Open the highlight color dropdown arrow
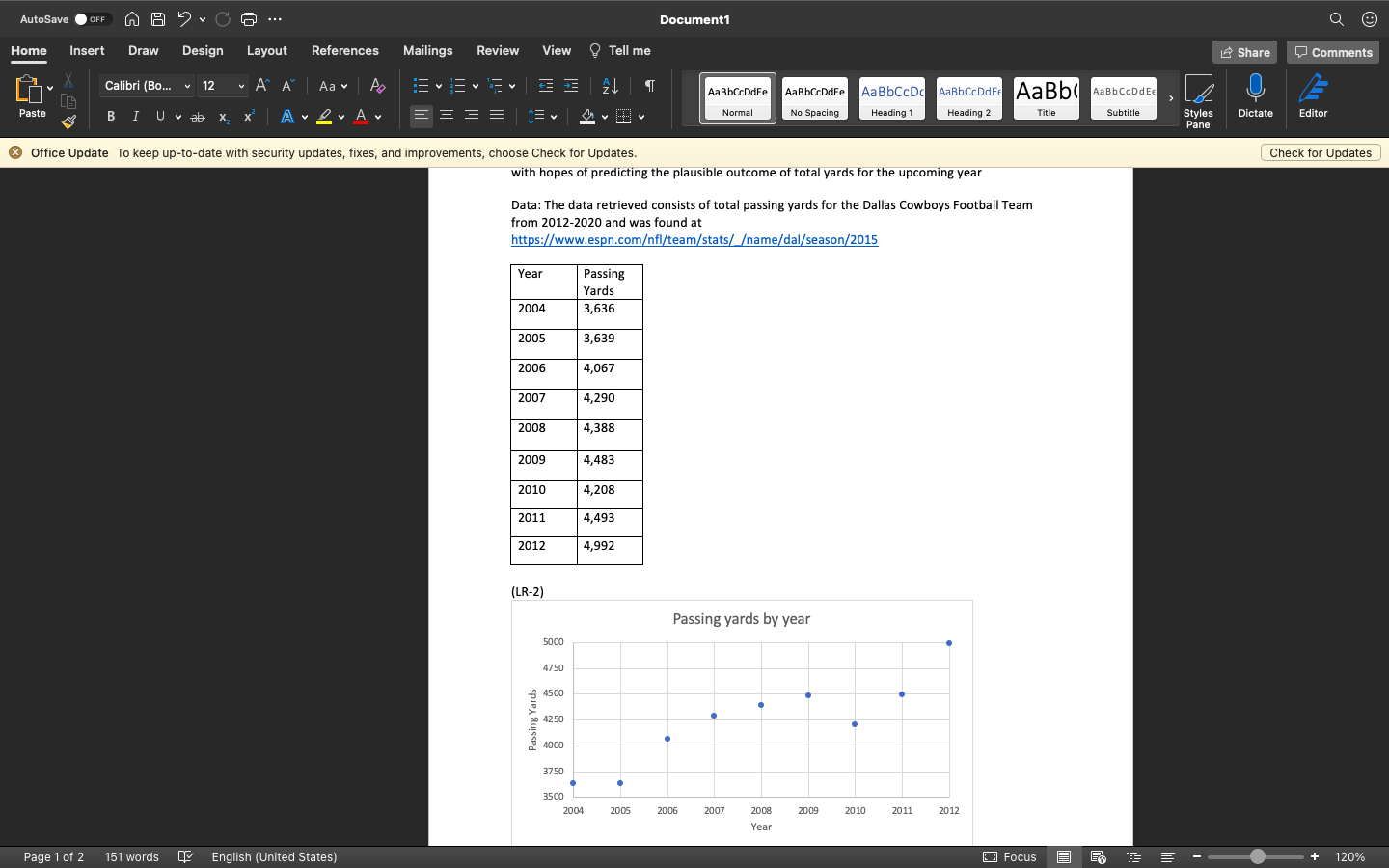This screenshot has height=868, width=1389. click(x=341, y=116)
